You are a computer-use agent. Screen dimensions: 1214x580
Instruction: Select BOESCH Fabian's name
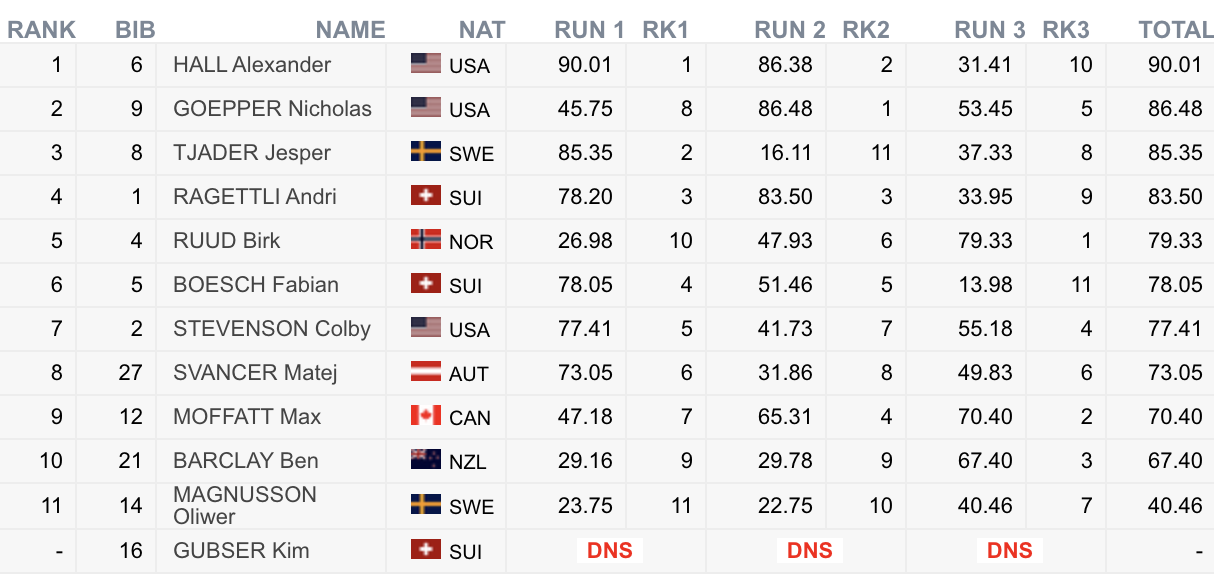click(x=256, y=285)
